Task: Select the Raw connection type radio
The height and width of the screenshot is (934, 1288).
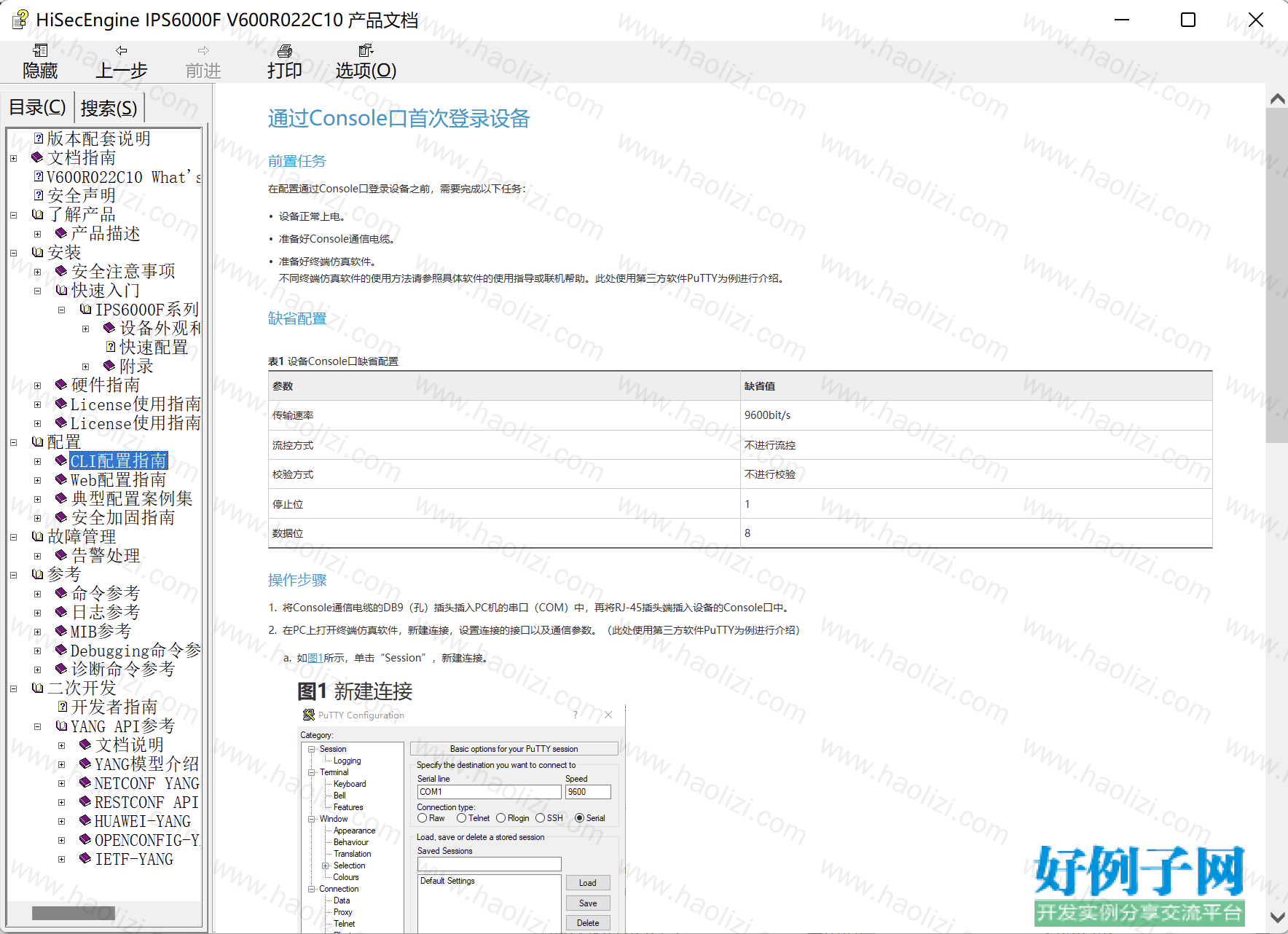Action: [423, 818]
